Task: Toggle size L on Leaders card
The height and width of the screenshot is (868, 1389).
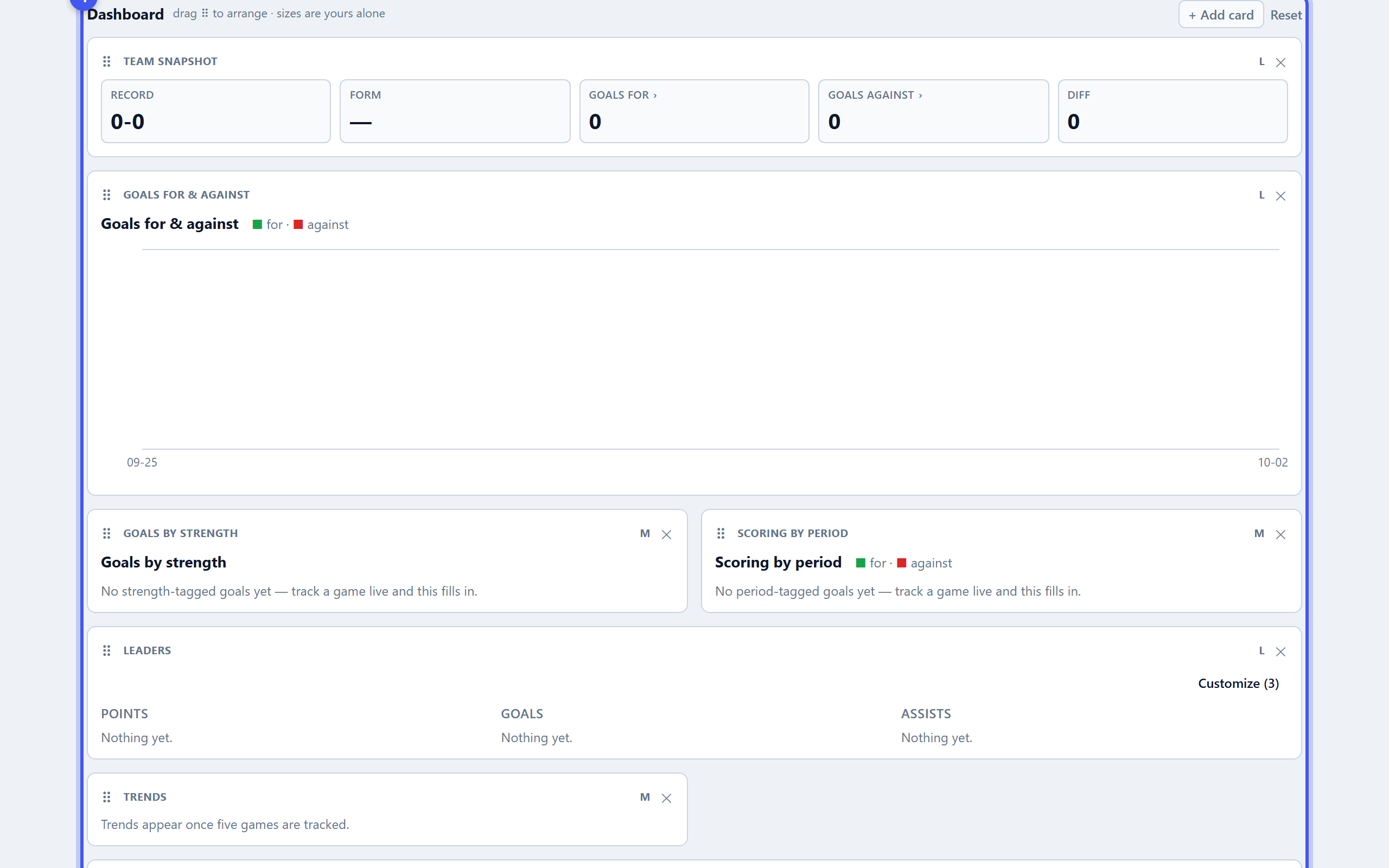Action: (x=1261, y=651)
